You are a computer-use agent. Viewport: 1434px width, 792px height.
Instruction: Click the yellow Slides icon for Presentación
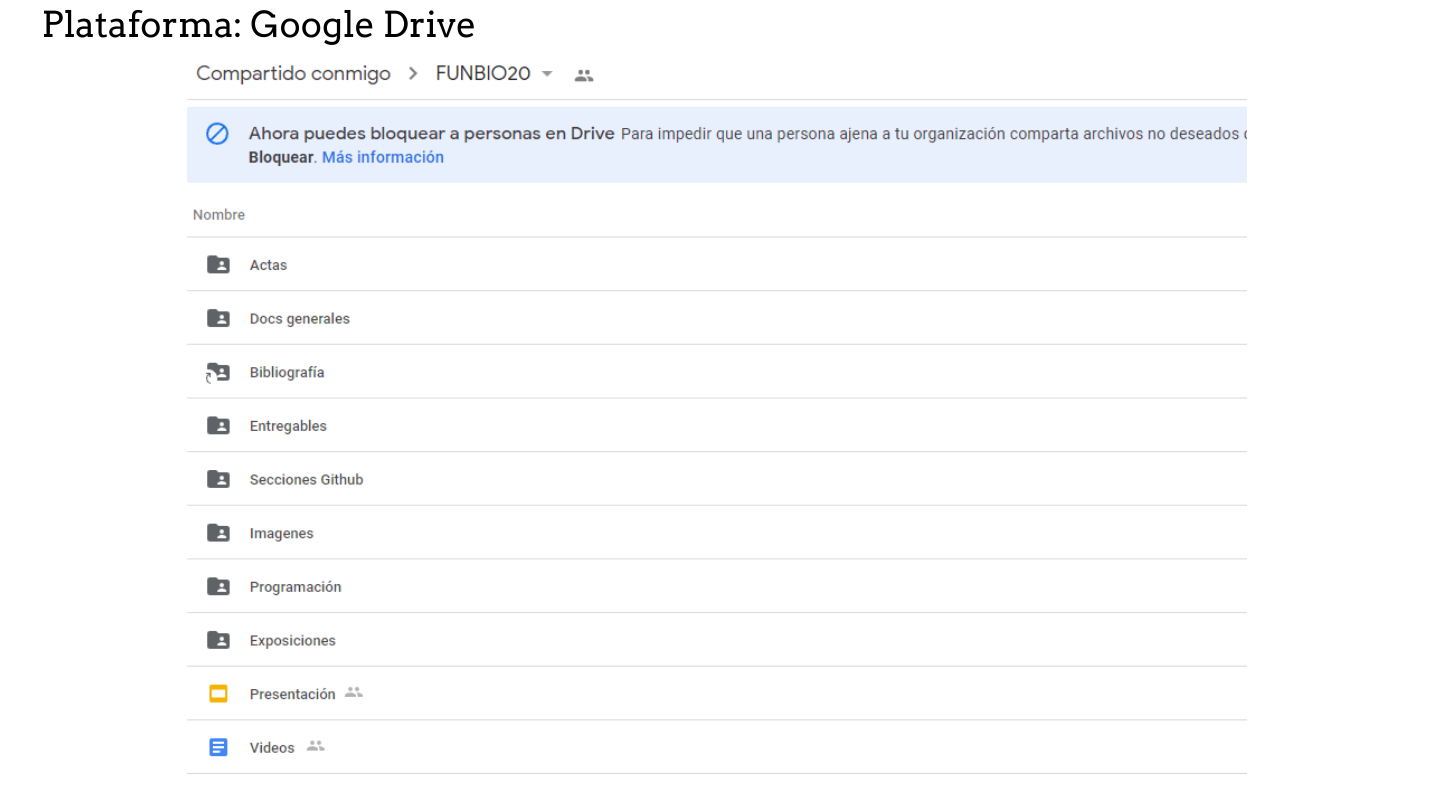coord(218,694)
